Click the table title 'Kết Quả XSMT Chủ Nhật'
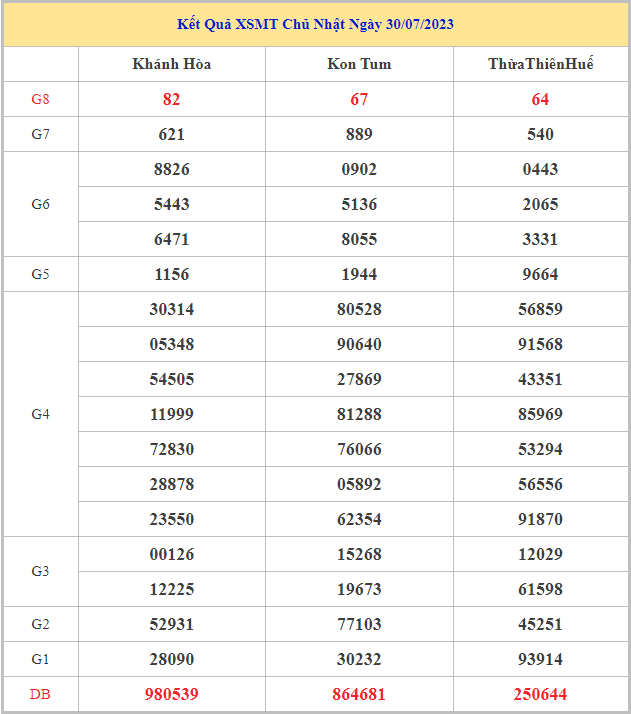The width and height of the screenshot is (631, 714). tap(315, 24)
